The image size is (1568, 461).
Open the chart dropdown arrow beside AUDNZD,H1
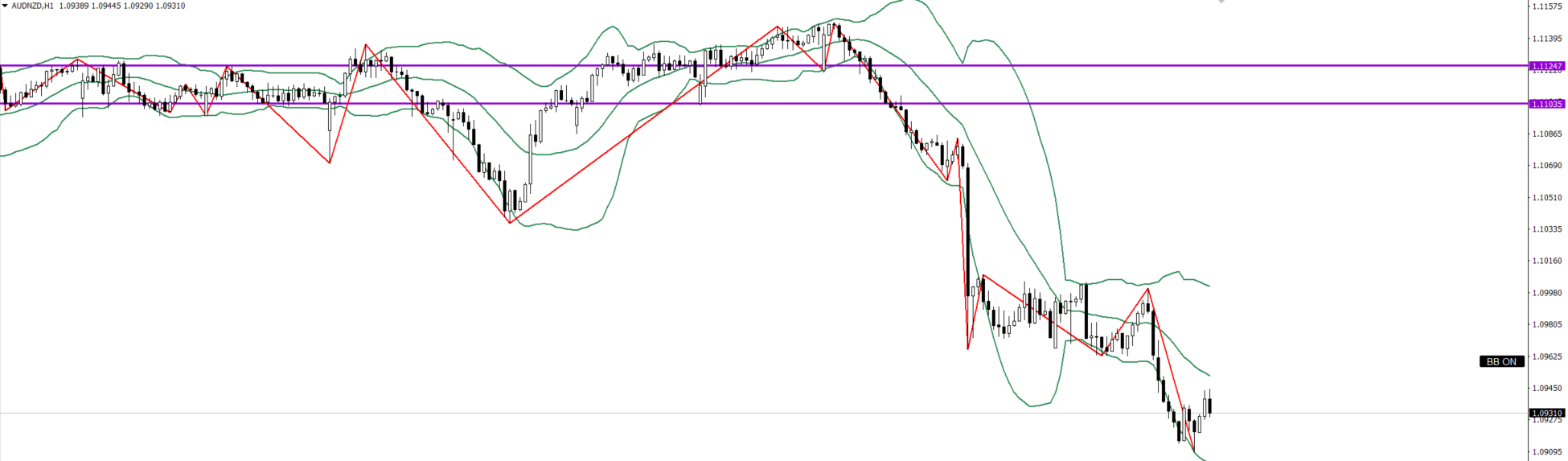[5, 6]
